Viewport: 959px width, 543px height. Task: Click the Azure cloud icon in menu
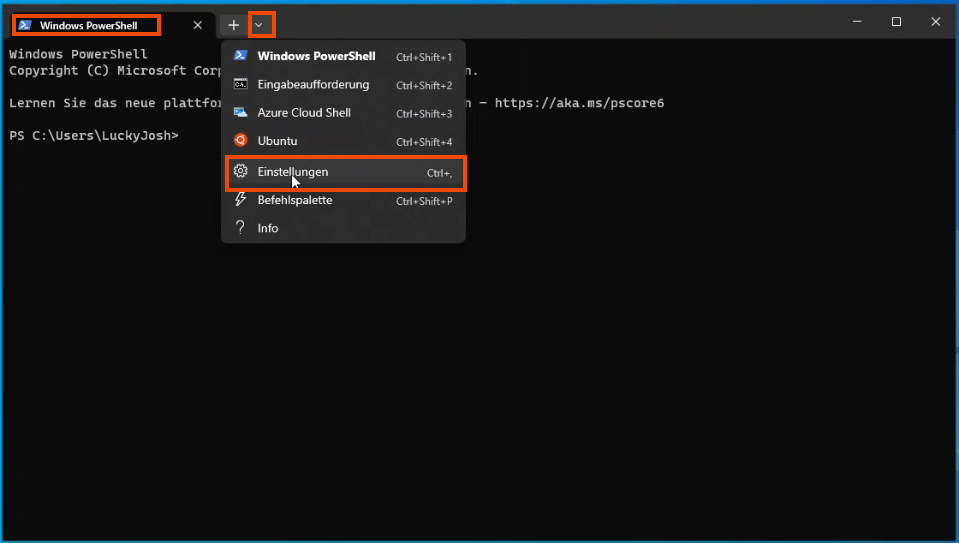click(x=240, y=112)
